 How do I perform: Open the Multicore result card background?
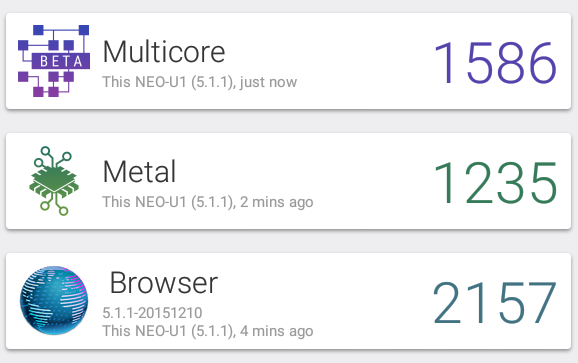coord(289,61)
